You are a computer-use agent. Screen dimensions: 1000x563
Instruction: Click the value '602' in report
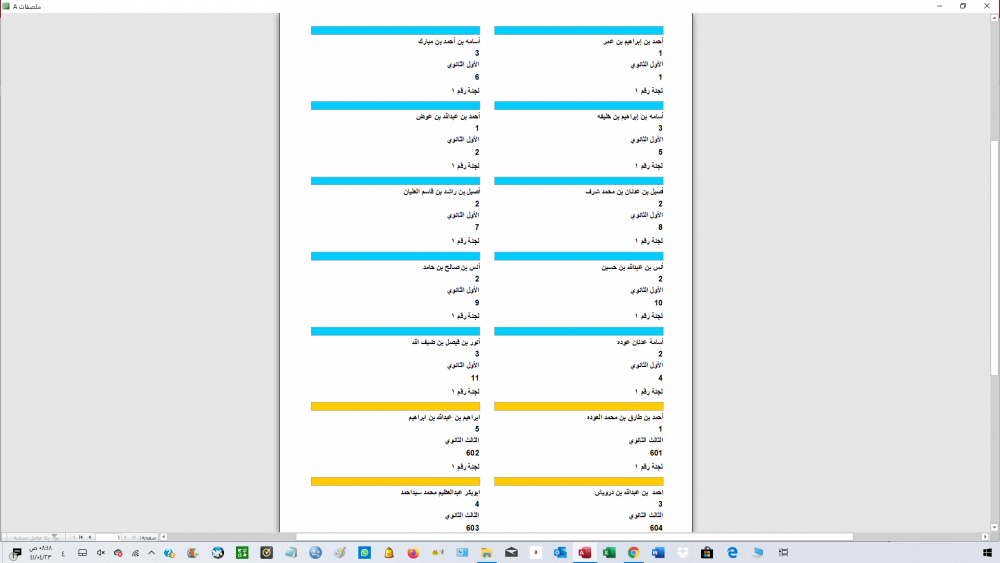[x=472, y=453]
